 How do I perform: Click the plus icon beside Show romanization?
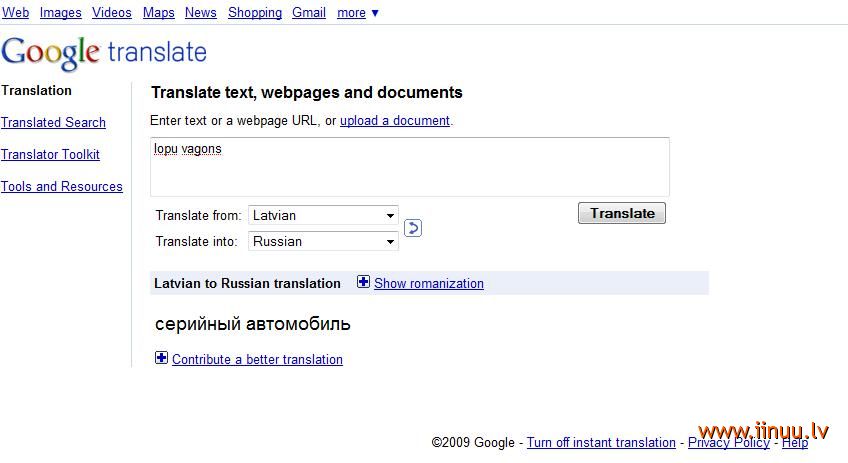click(363, 282)
